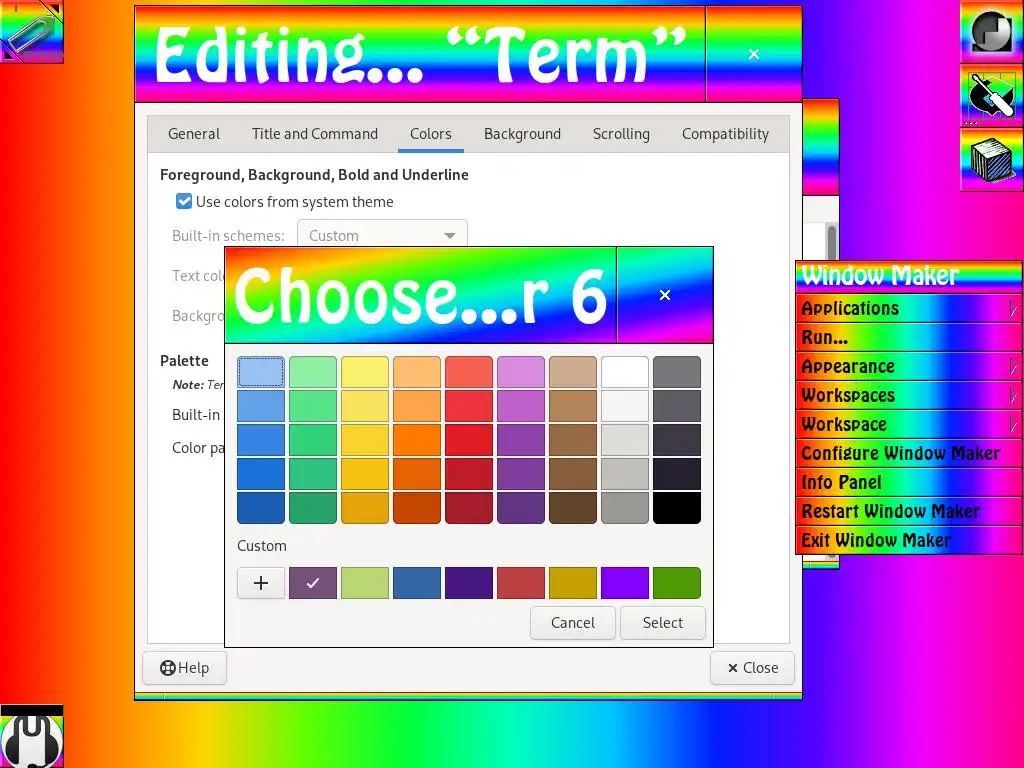Select the steel blue custom swatch
This screenshot has width=1024, height=768.
[417, 583]
